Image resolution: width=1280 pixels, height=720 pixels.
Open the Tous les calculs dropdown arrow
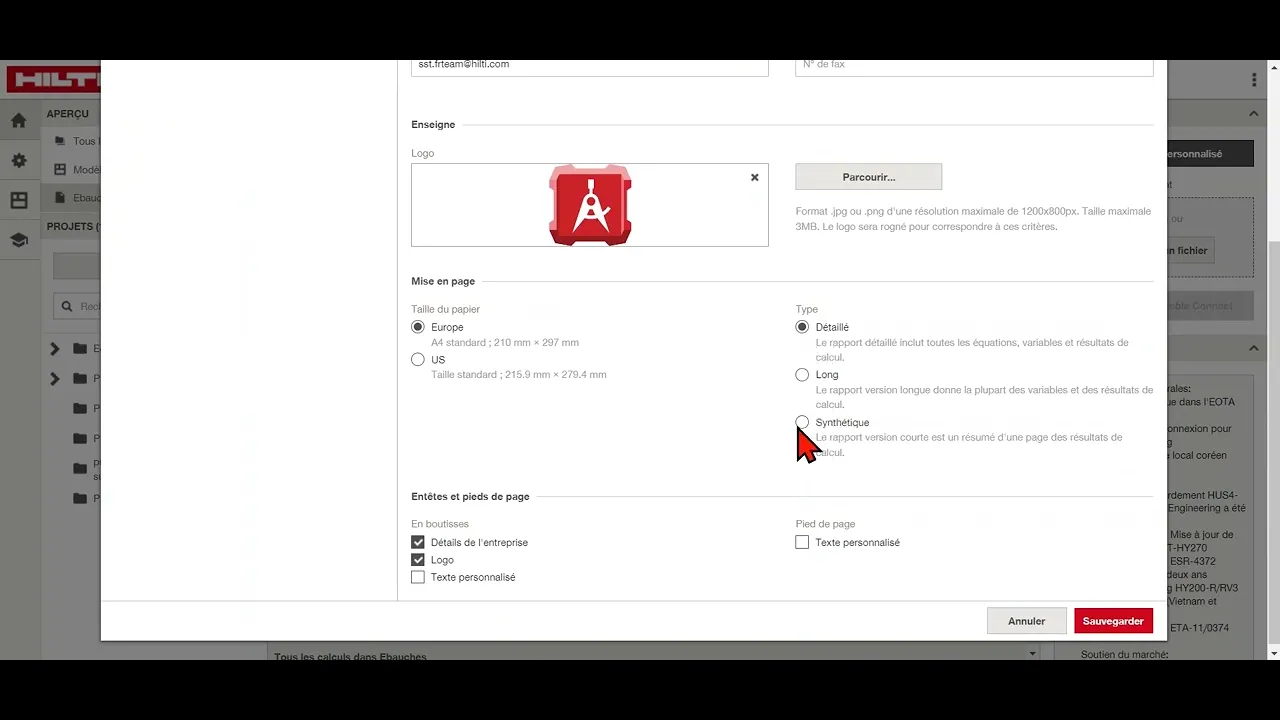click(x=1032, y=654)
